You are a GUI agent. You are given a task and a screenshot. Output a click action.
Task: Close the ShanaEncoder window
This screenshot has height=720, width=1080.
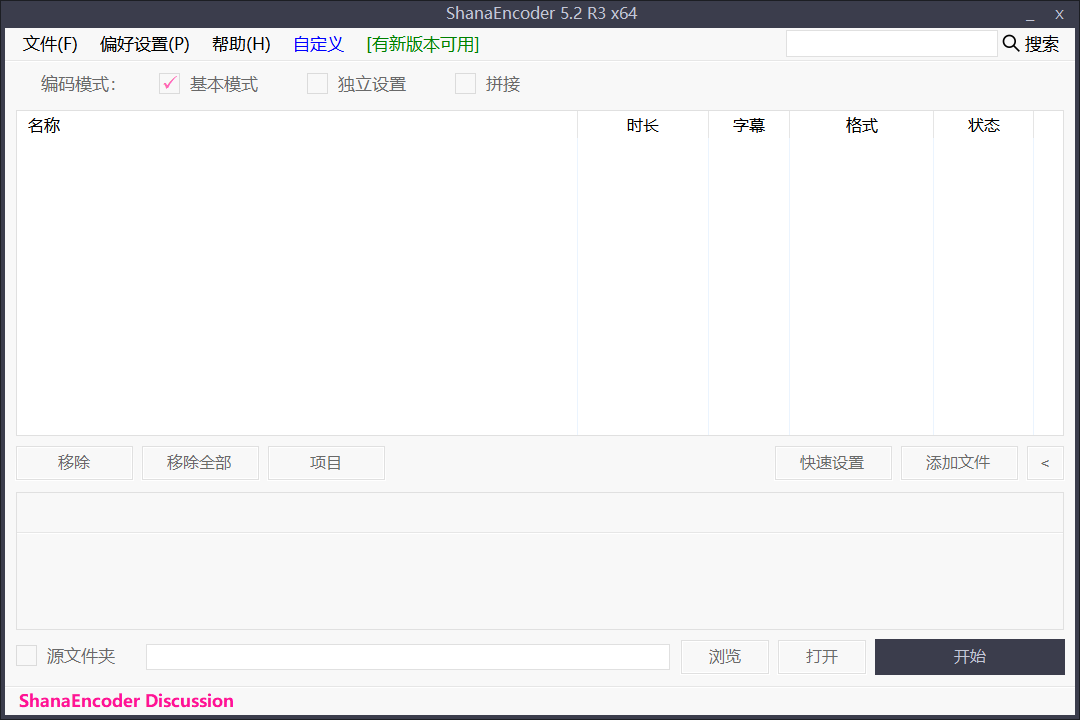(x=1059, y=15)
